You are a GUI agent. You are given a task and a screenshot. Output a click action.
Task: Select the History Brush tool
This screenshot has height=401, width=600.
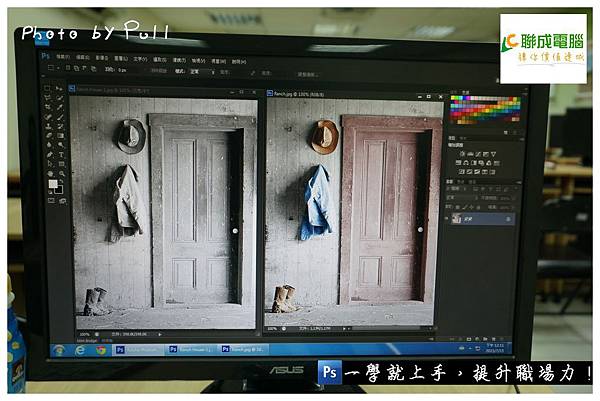pyautogui.click(x=61, y=126)
